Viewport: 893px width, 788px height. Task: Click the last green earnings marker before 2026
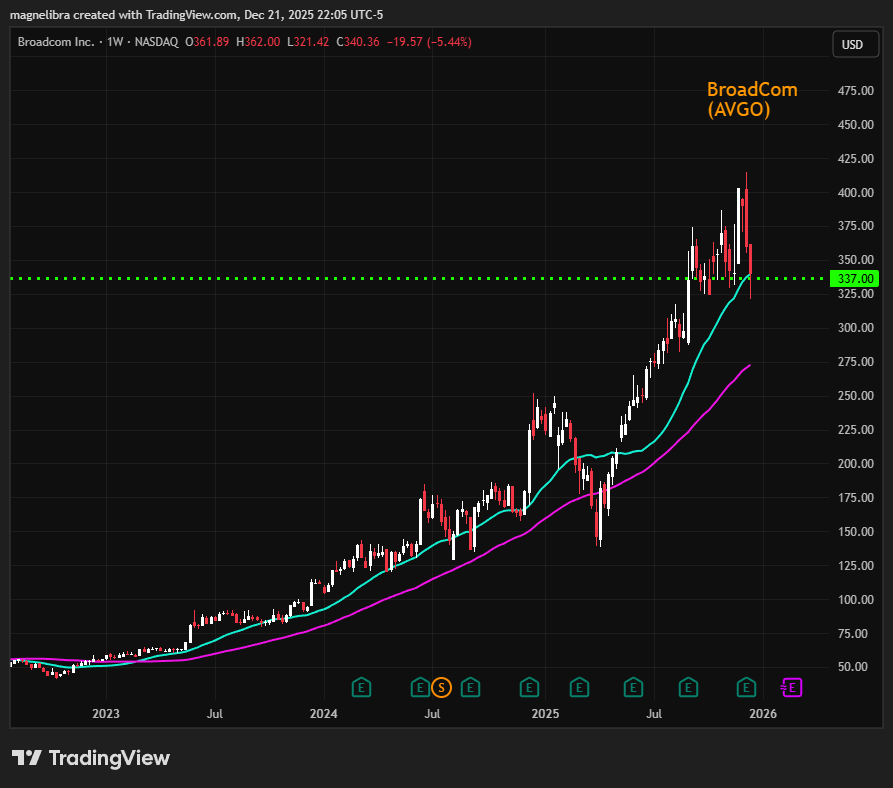[x=746, y=688]
